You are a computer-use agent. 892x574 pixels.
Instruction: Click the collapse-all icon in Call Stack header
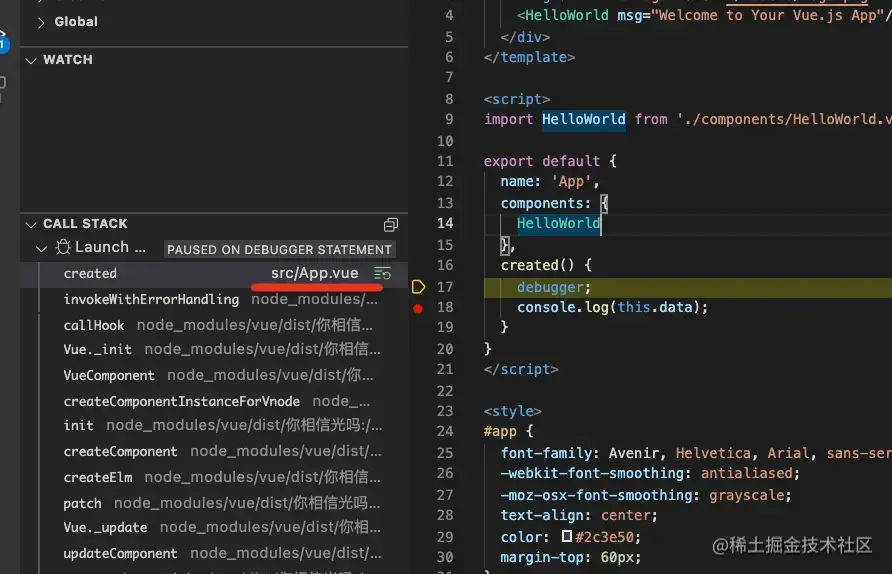pos(391,225)
